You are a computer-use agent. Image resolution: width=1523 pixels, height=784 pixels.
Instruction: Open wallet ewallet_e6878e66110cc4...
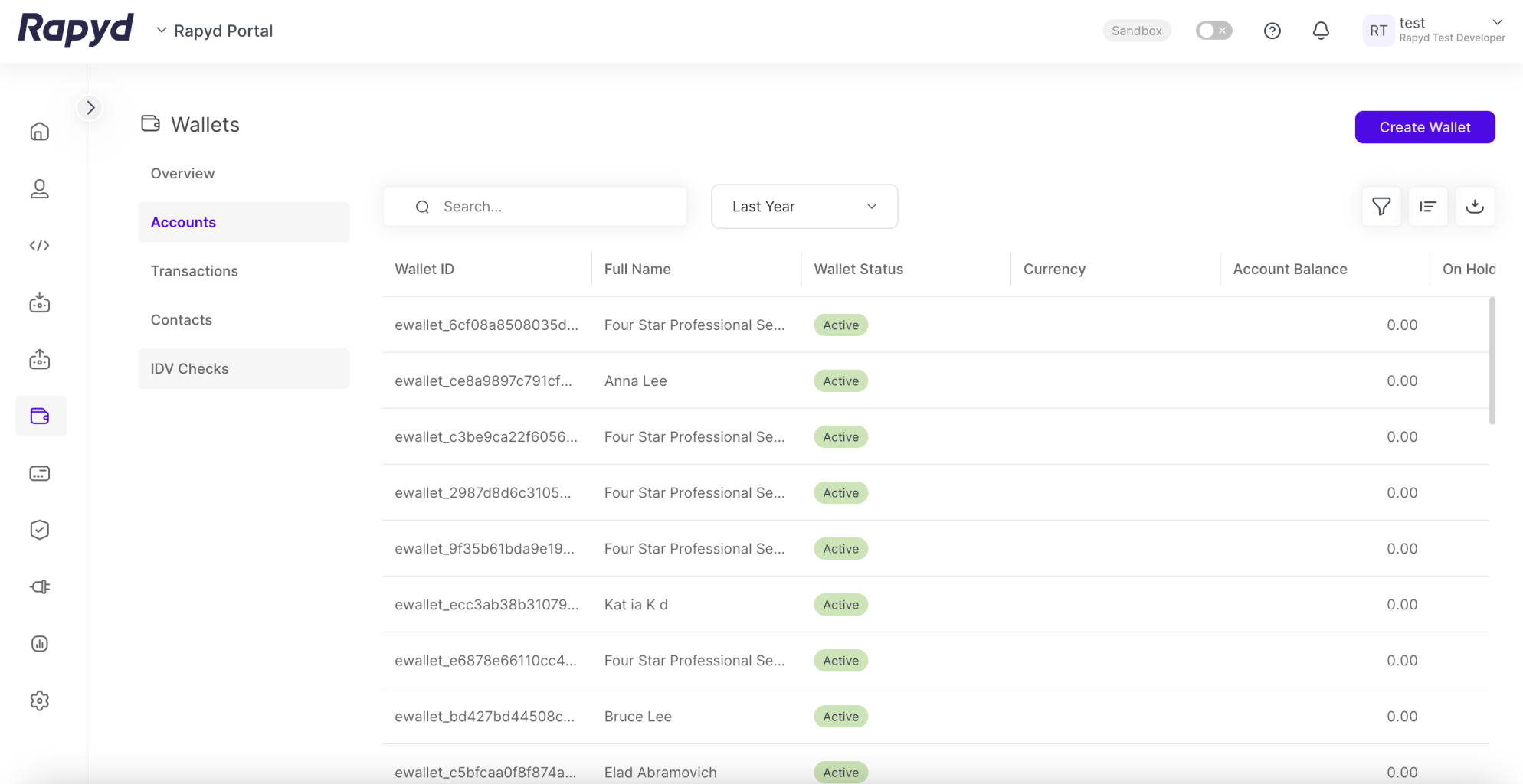point(486,661)
